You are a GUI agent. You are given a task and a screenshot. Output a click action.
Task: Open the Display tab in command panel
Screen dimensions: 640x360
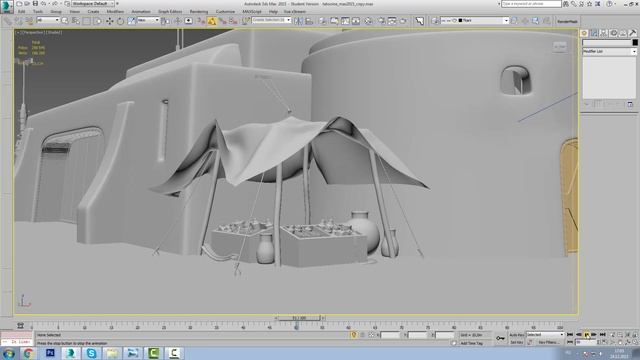click(x=623, y=33)
